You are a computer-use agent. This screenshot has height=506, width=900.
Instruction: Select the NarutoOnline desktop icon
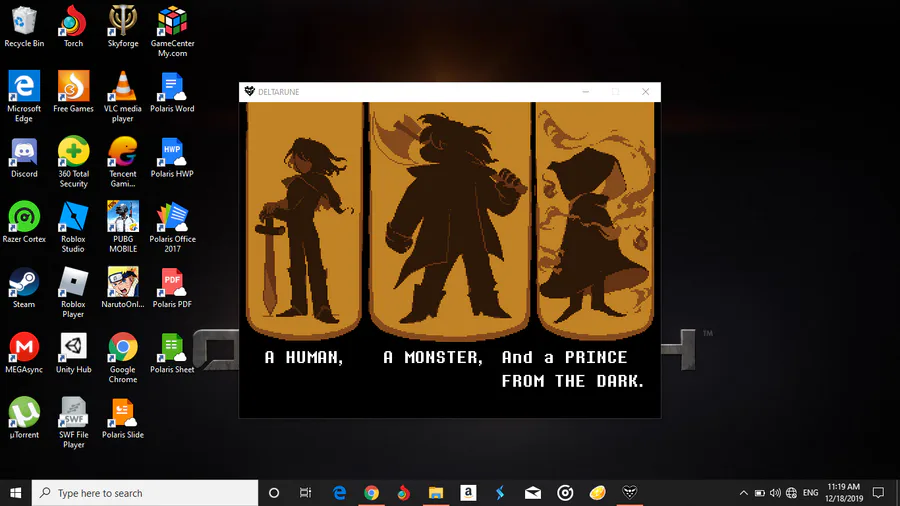tap(123, 287)
